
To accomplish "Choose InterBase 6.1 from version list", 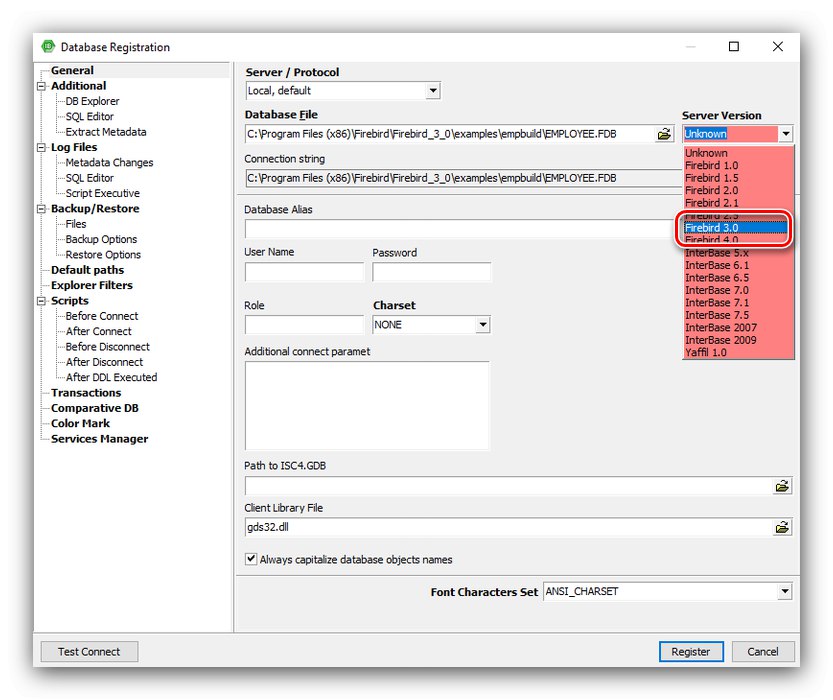I will point(738,265).
